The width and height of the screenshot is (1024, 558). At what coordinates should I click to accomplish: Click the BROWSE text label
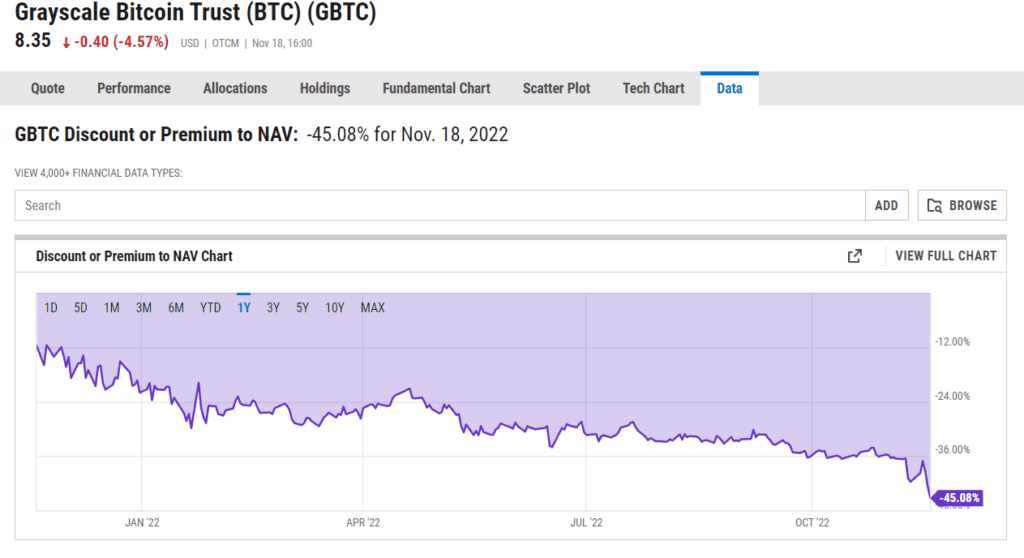click(973, 206)
